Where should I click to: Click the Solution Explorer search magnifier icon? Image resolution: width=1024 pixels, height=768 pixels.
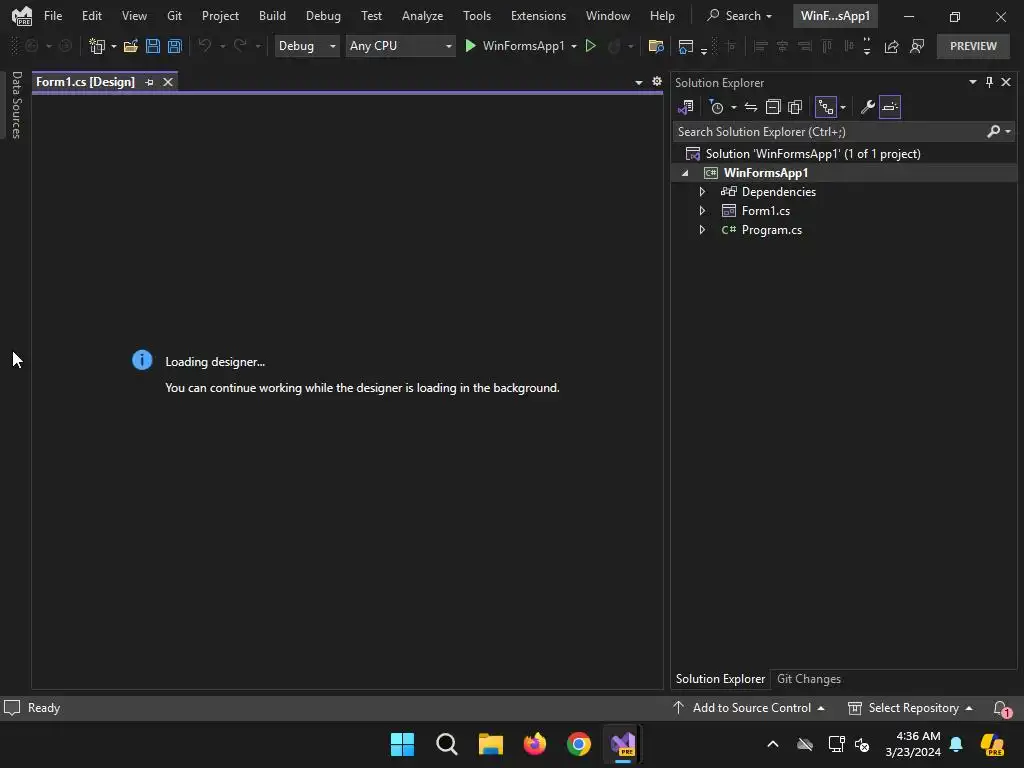[x=993, y=131]
